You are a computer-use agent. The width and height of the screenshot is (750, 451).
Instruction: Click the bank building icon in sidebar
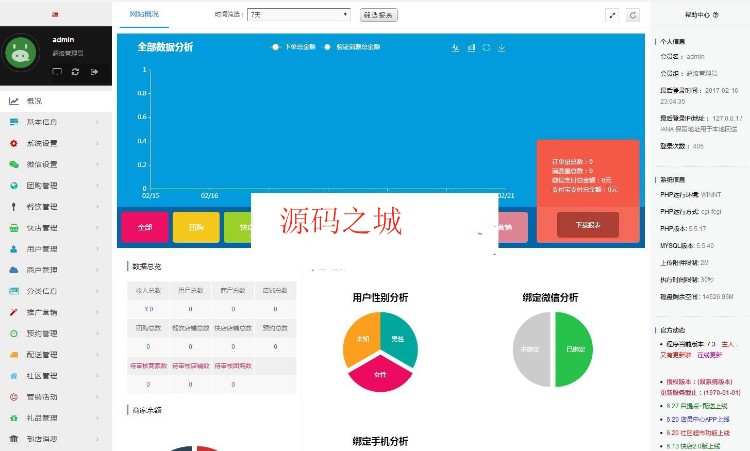point(14,439)
